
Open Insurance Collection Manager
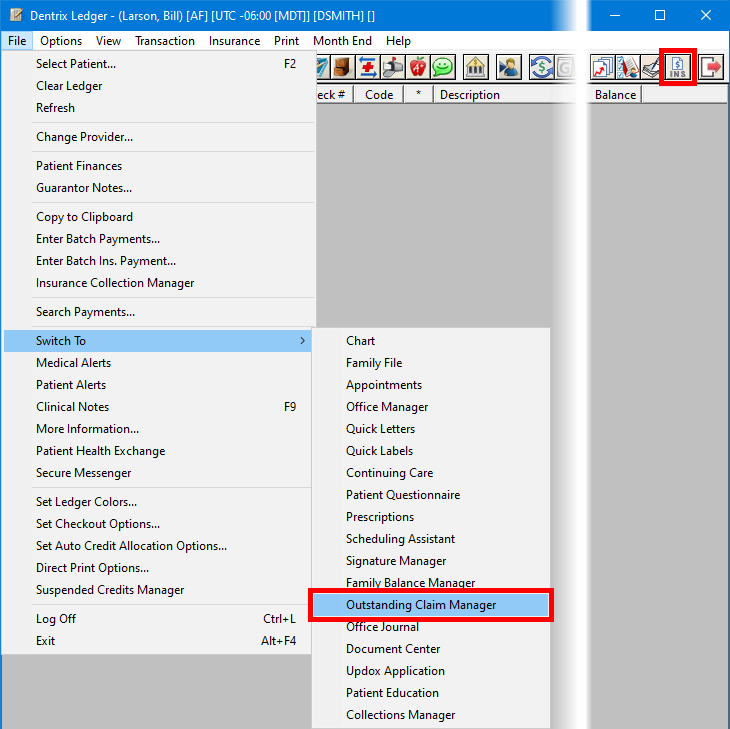(x=157, y=283)
